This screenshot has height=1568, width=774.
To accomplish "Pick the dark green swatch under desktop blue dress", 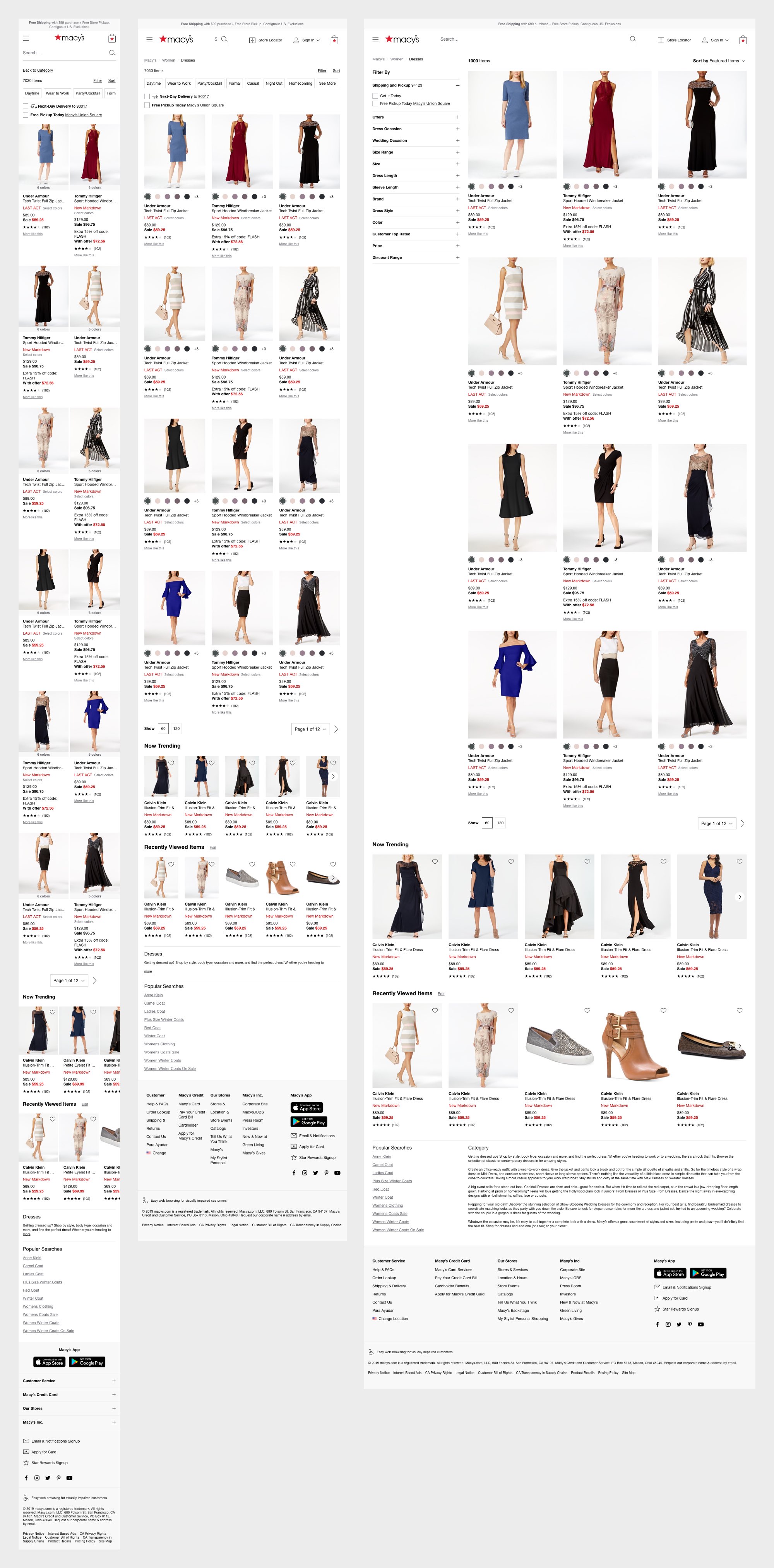I will coord(472,186).
